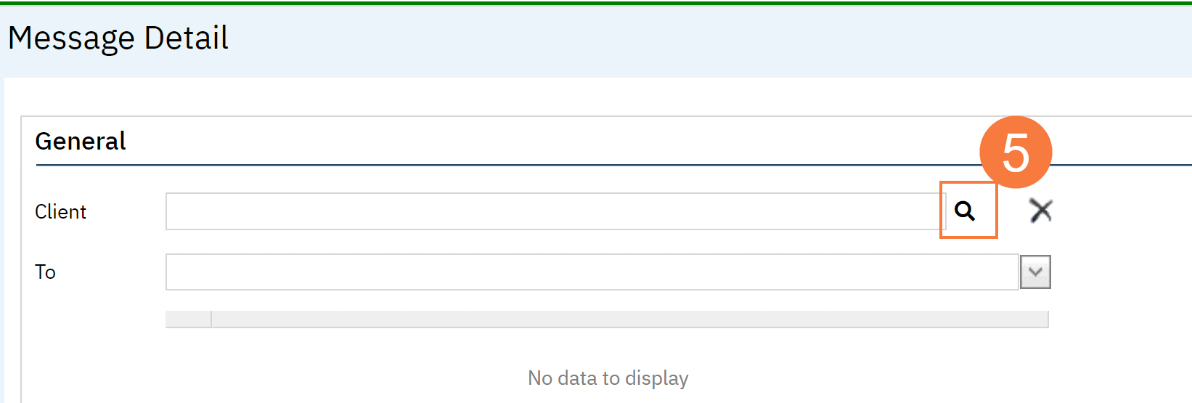Click the Client field label
Screen dimensions: 1192x403
click(x=61, y=212)
